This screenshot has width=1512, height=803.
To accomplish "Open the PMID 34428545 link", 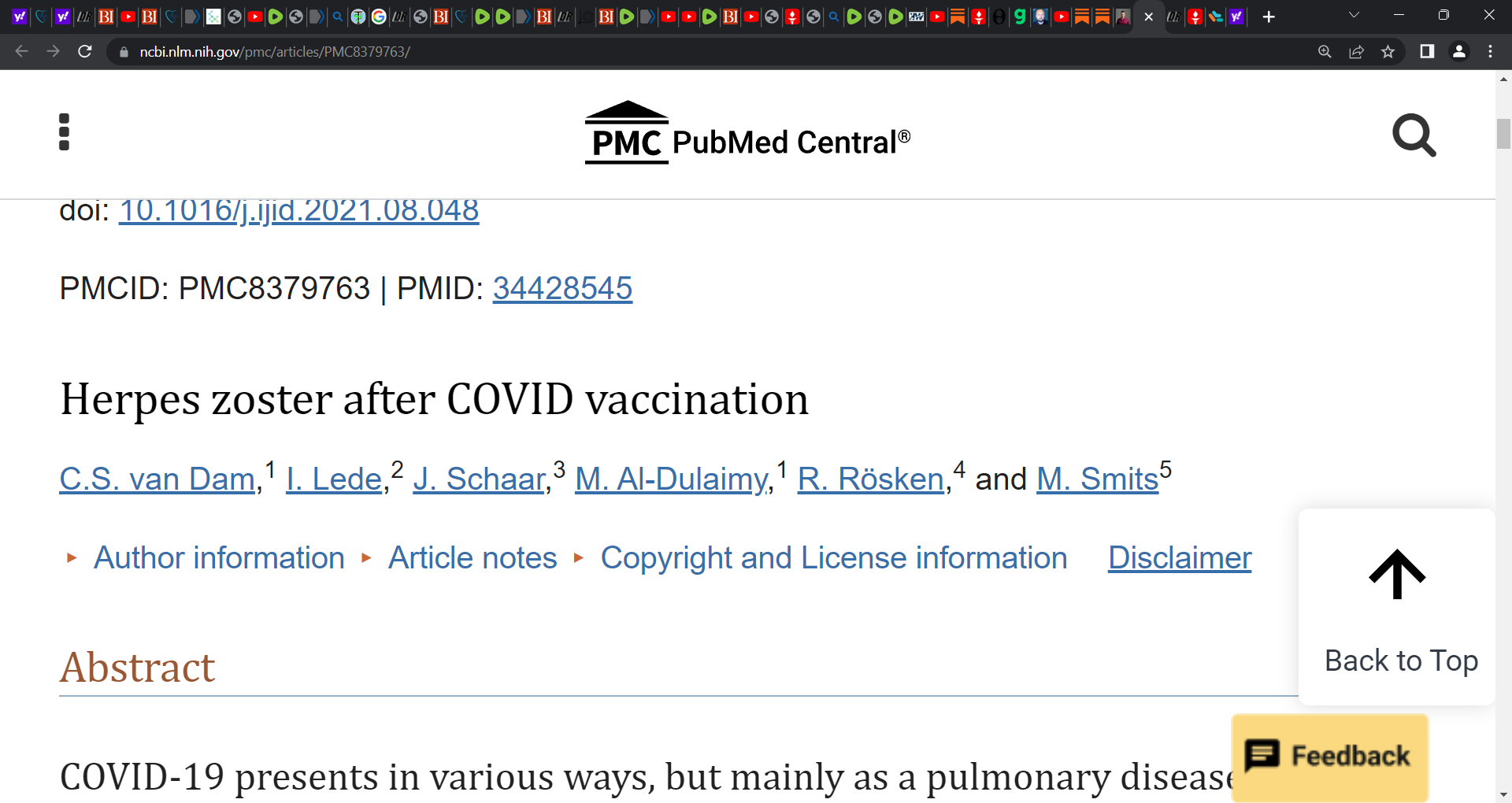I will [562, 288].
